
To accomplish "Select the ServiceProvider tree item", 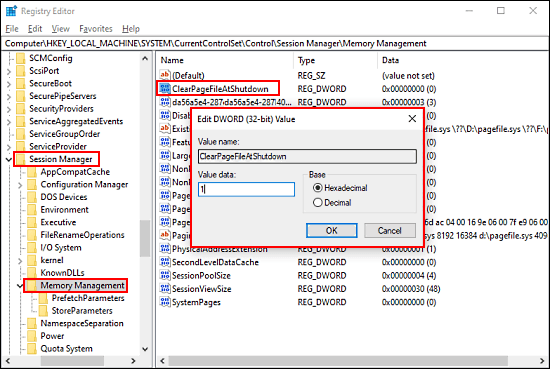I will [x=58, y=147].
